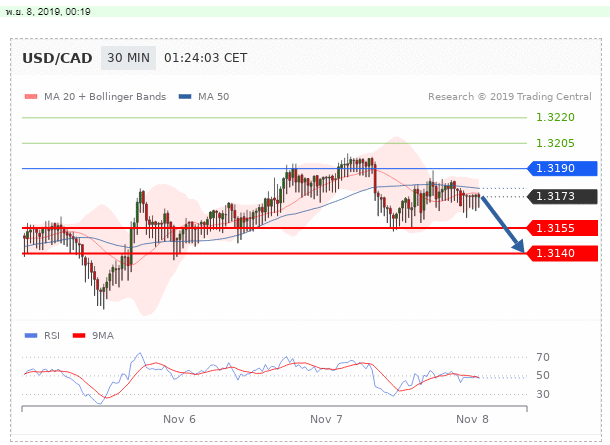Click the 1.3220 resistance level label

click(555, 117)
